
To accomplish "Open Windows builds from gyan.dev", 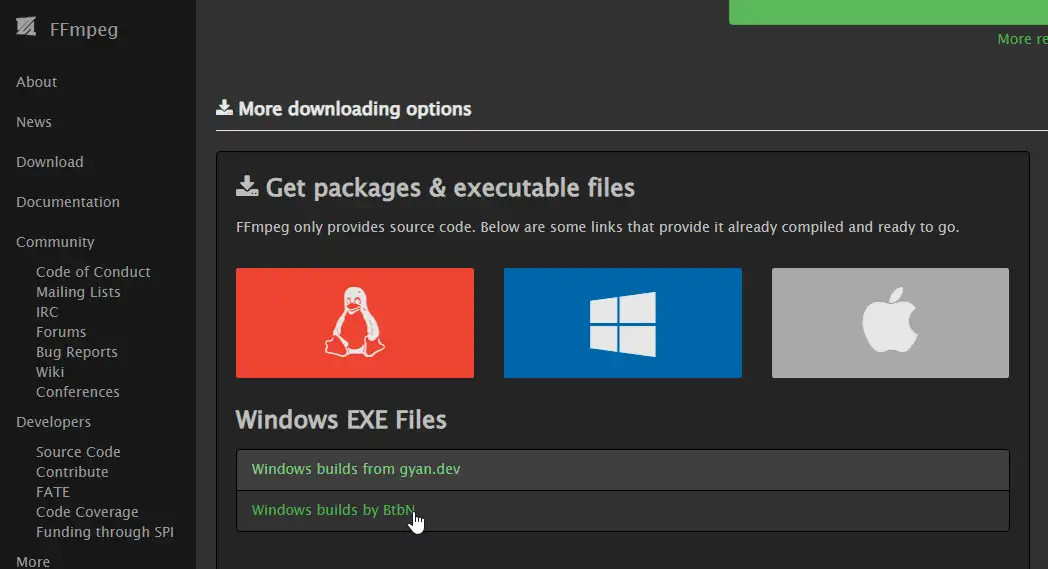I will pos(356,469).
